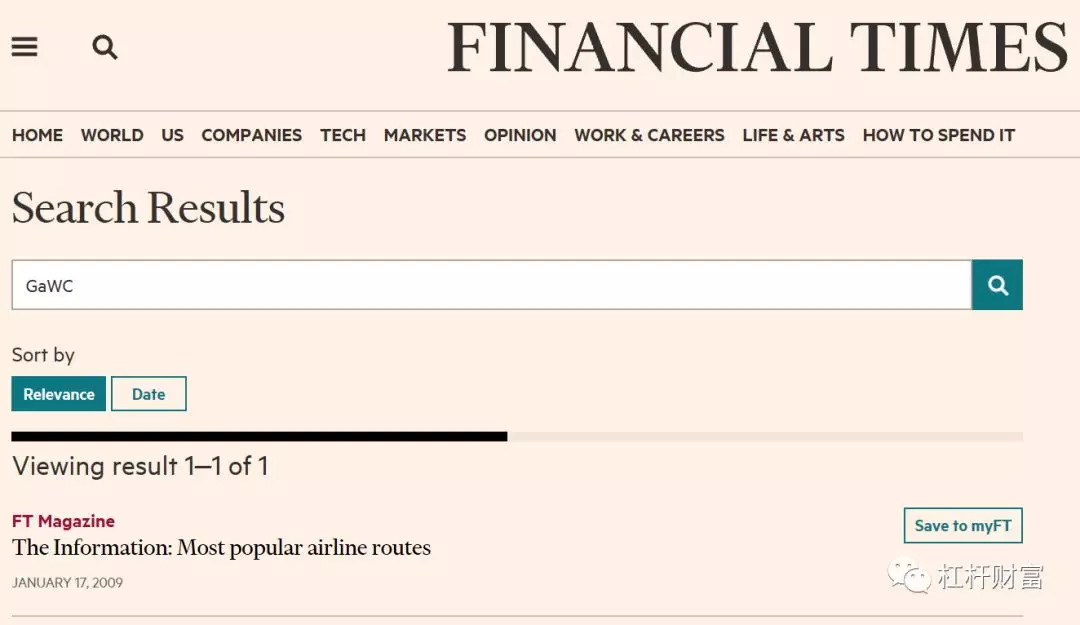Viewport: 1080px width, 625px height.
Task: Click the Save to myFT button
Action: tap(962, 526)
